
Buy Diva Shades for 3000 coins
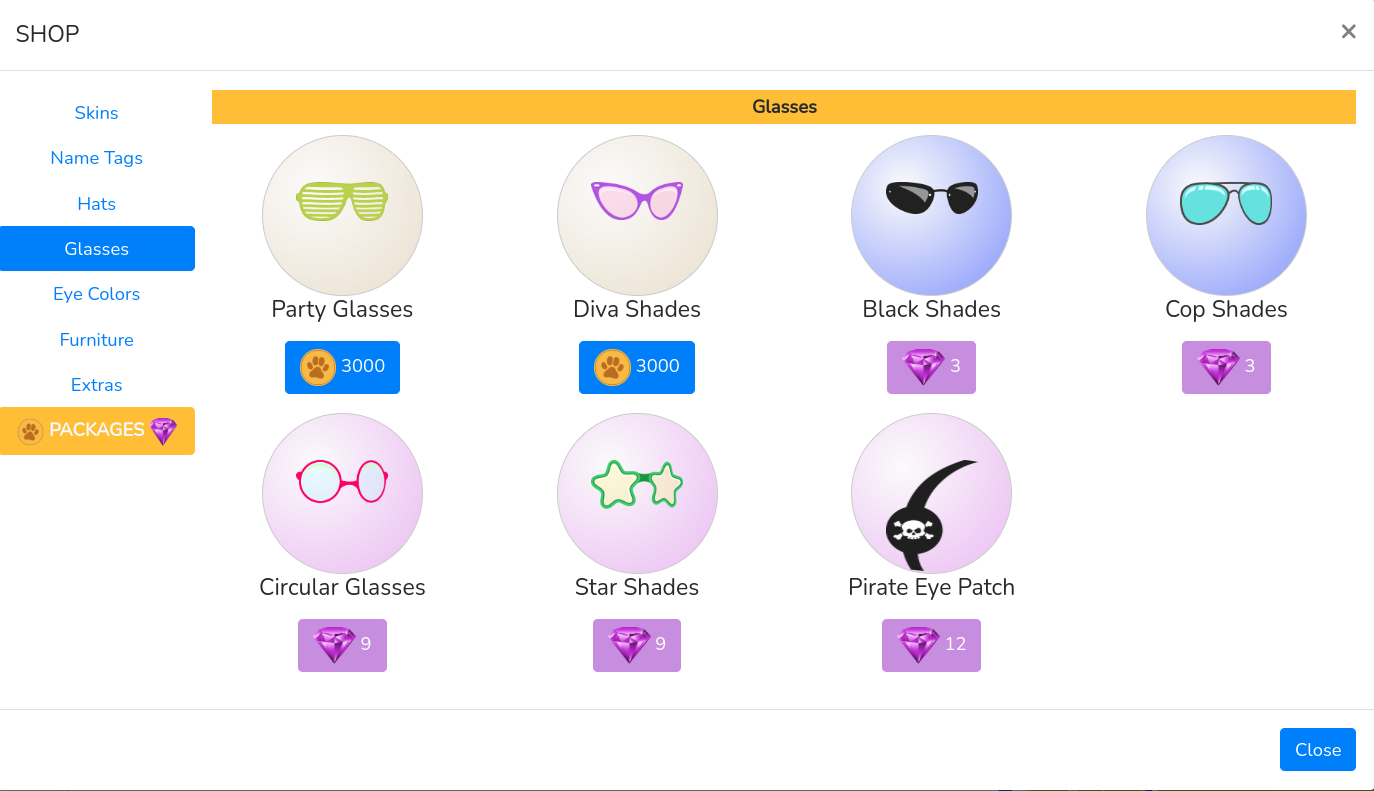click(637, 367)
